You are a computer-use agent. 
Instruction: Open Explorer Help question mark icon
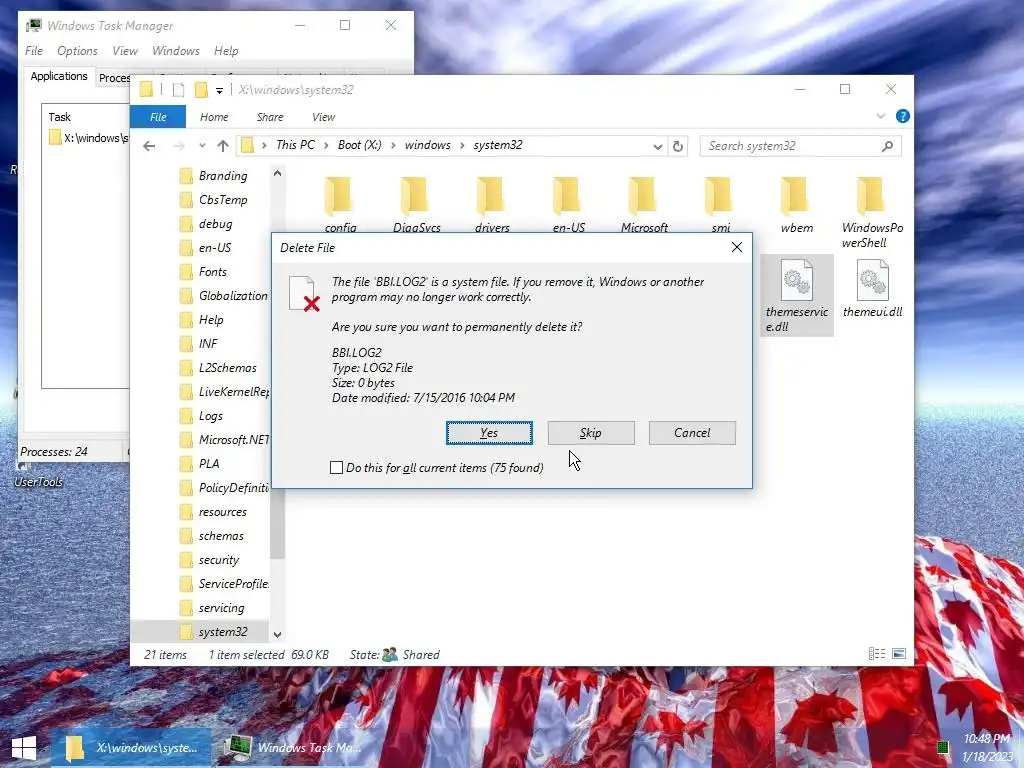903,116
